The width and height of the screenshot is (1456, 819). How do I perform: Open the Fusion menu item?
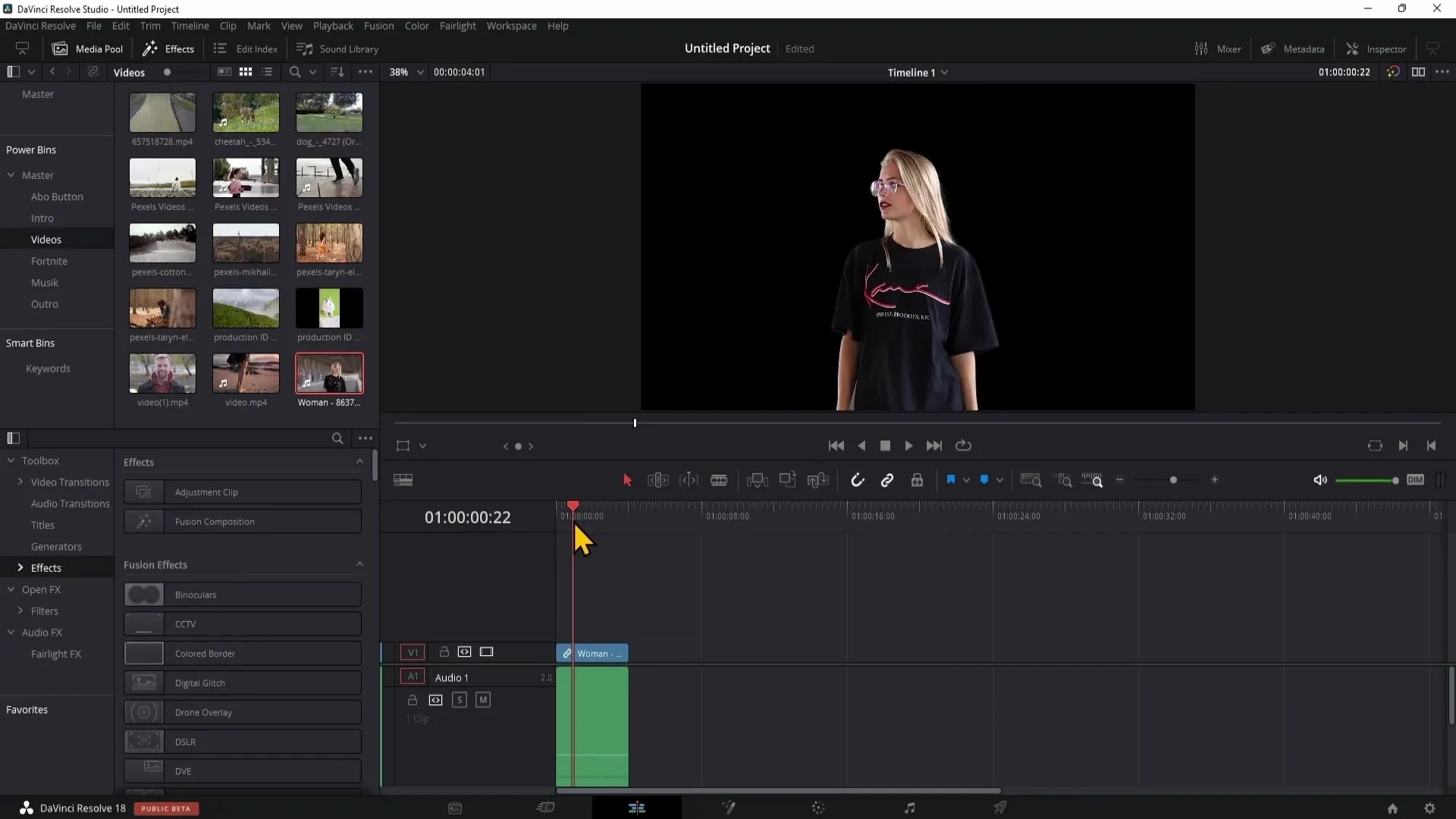pyautogui.click(x=379, y=25)
